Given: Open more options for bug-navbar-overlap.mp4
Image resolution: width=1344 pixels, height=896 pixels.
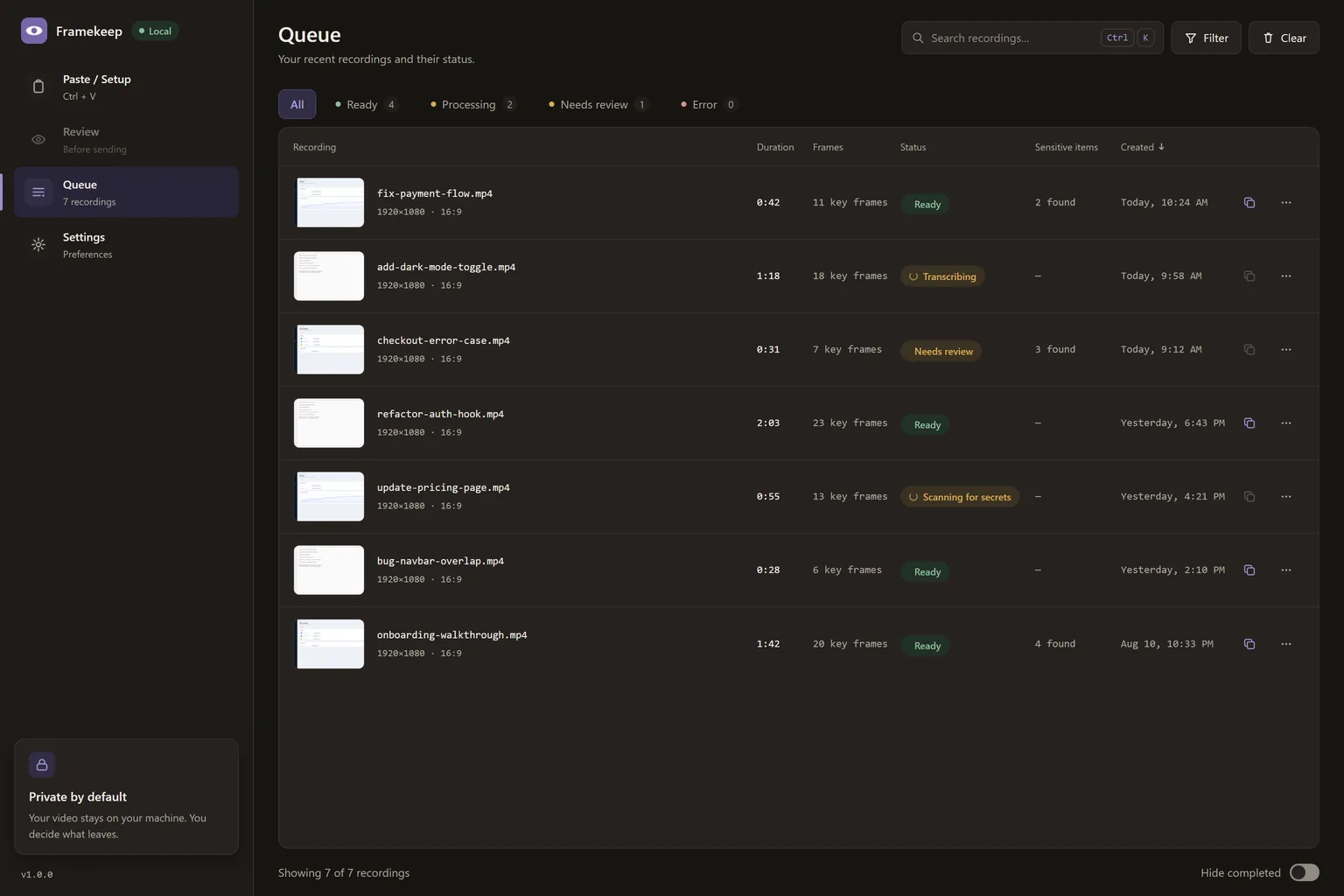Looking at the screenshot, I should [1286, 570].
